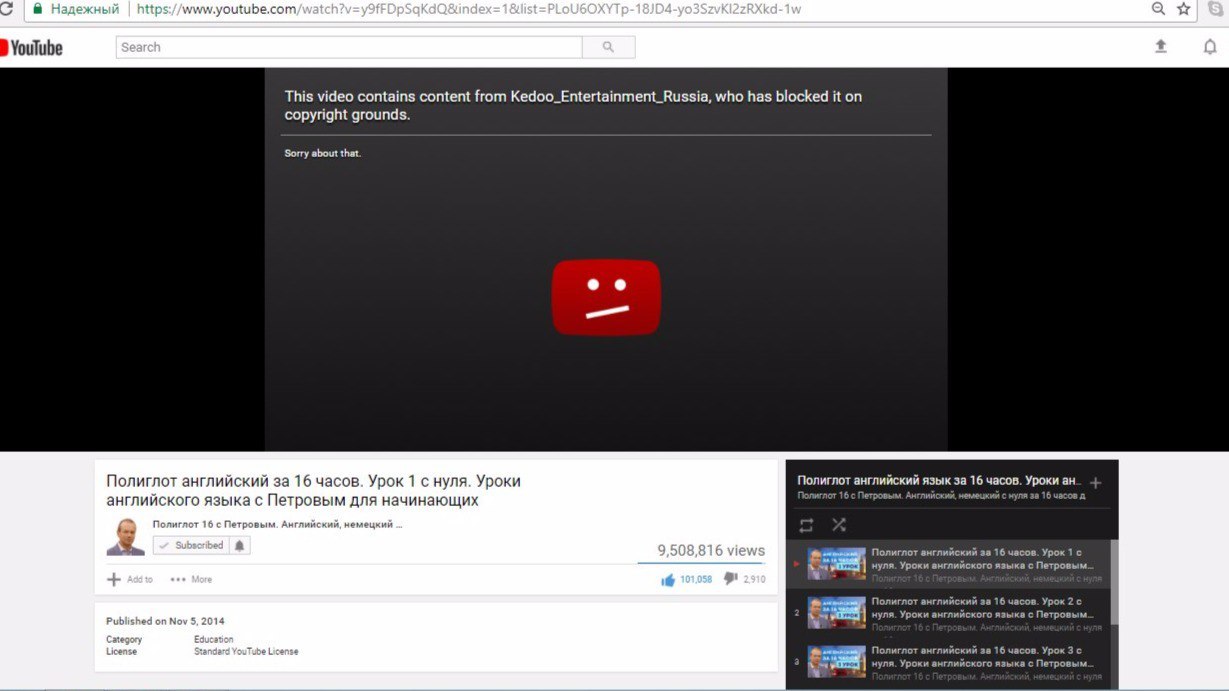Click the magnifier search button
This screenshot has width=1229, height=691.
click(608, 47)
